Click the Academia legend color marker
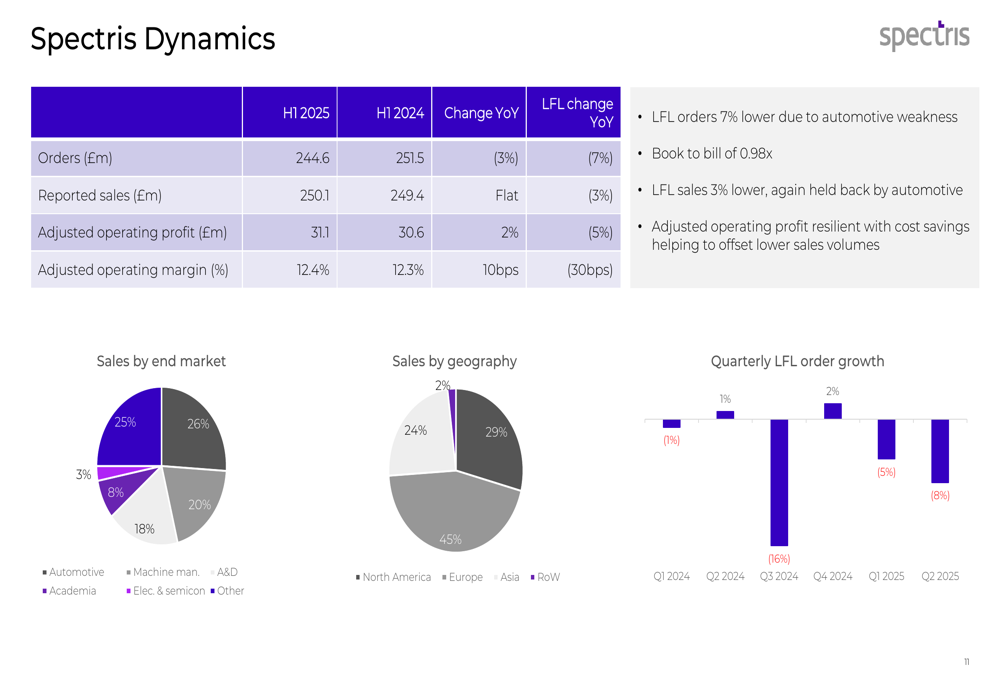 pyautogui.click(x=45, y=591)
